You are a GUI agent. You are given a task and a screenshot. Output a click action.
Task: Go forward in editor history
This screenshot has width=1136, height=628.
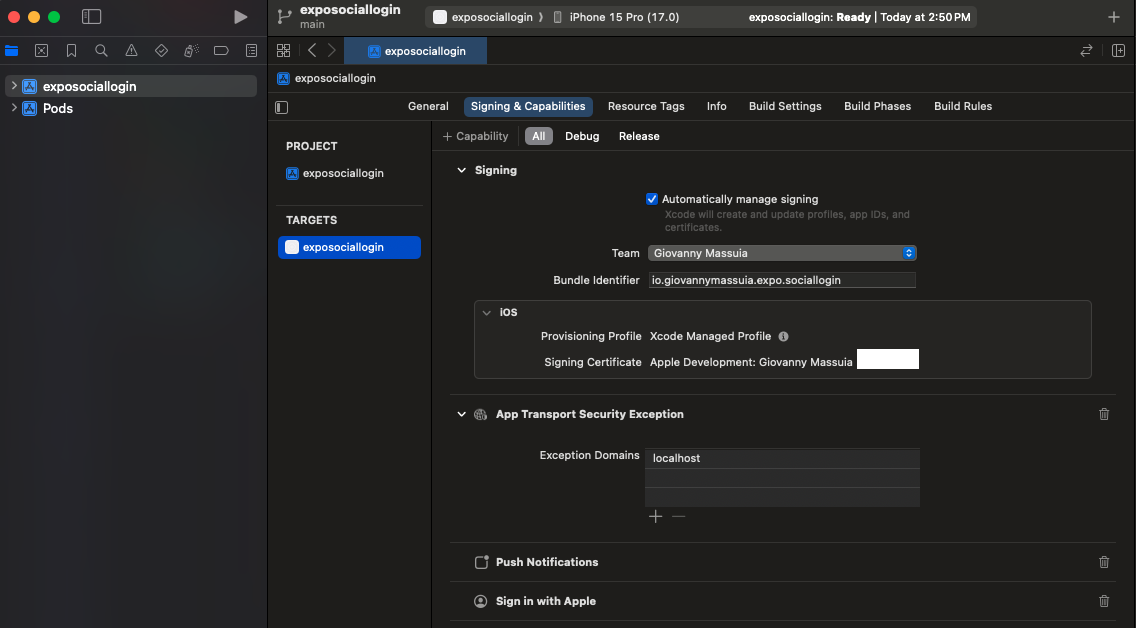point(331,50)
